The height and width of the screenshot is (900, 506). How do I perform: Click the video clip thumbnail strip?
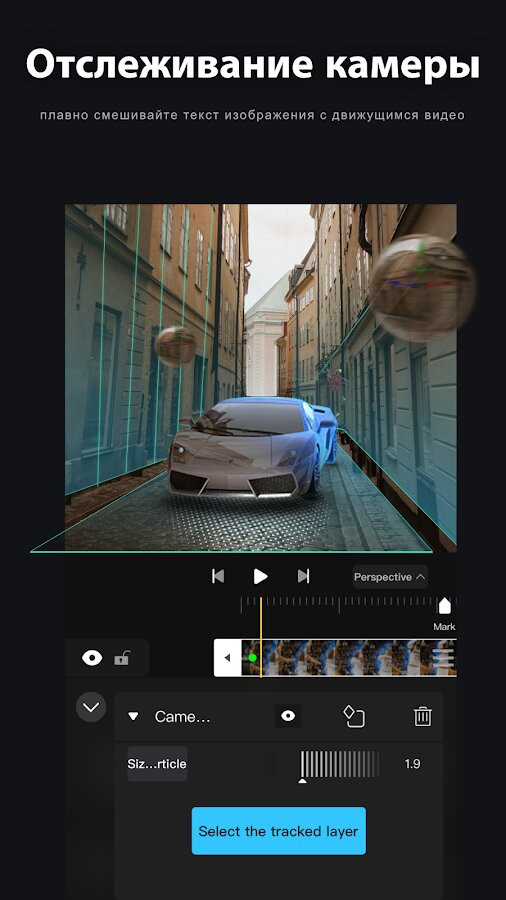pos(349,658)
